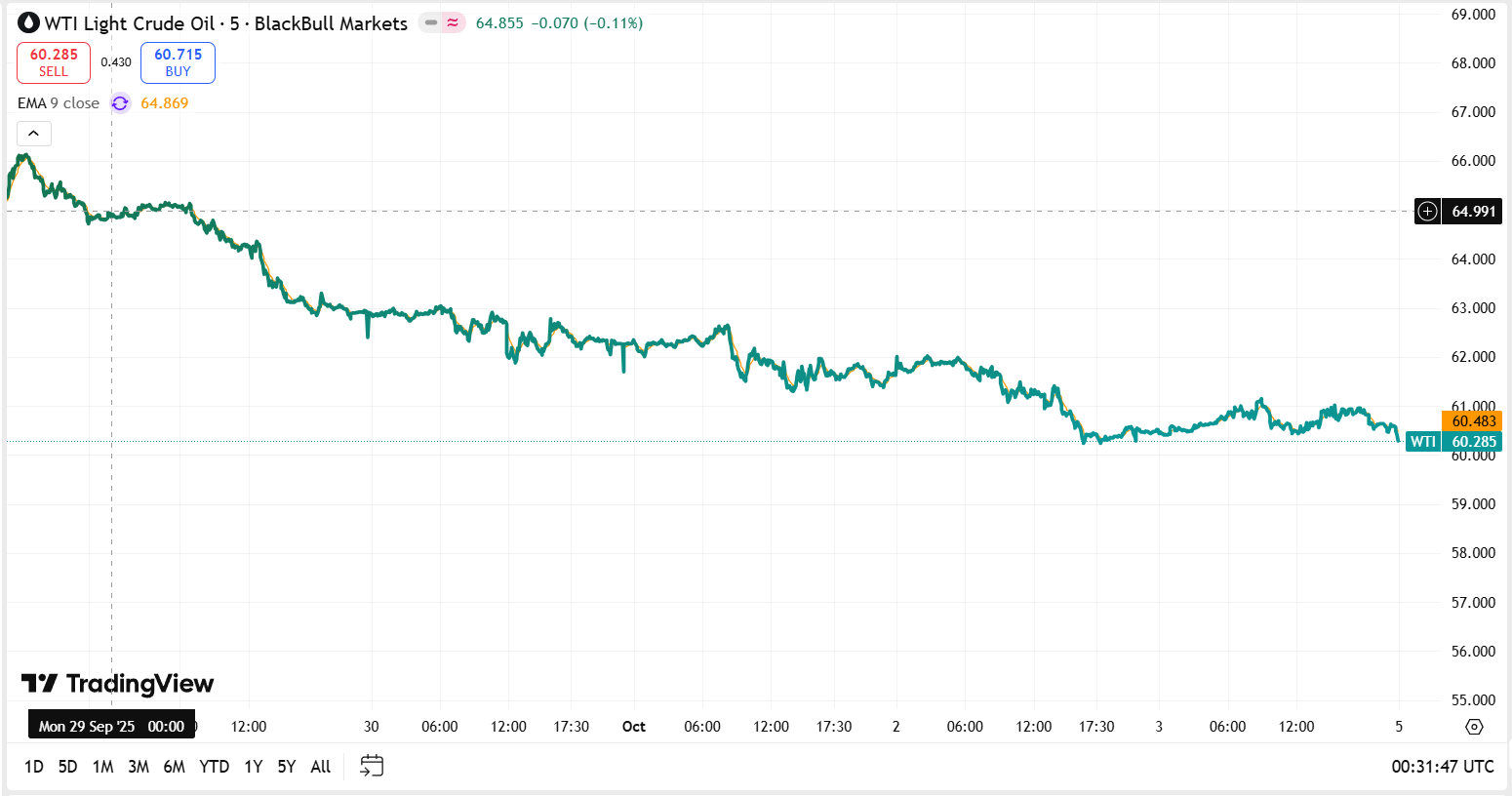Click the plus icon on price crosshair label

pyautogui.click(x=1428, y=212)
